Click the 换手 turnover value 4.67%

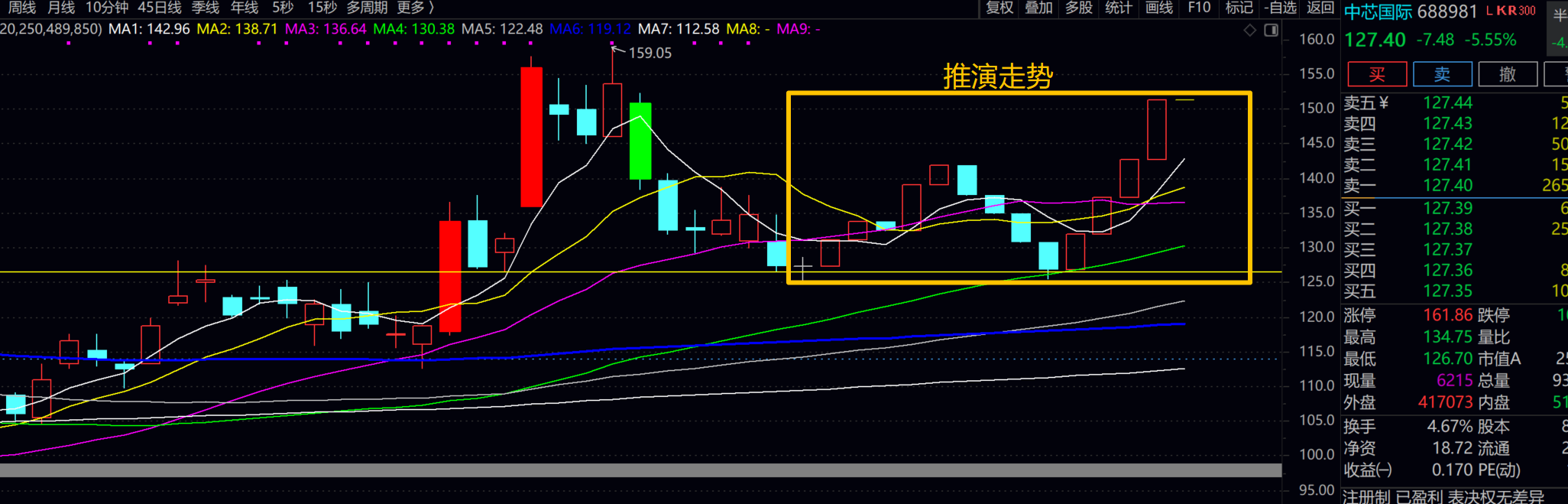[x=1450, y=426]
